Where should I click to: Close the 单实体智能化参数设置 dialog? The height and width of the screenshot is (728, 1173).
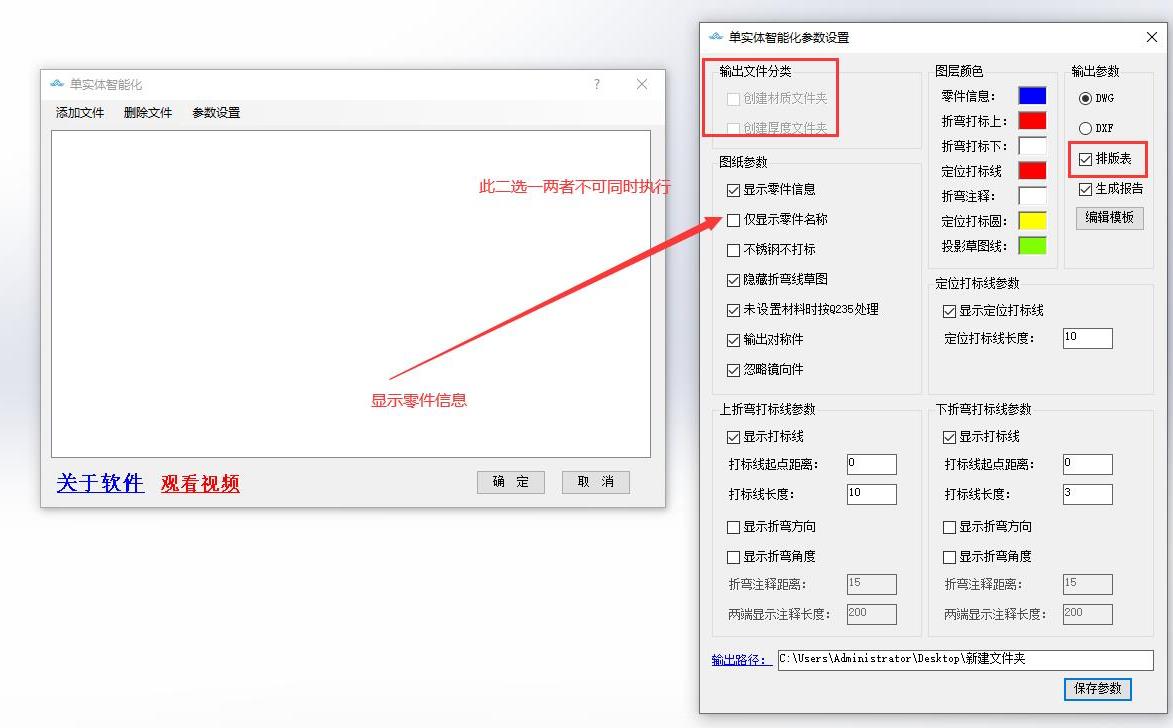click(x=1152, y=37)
